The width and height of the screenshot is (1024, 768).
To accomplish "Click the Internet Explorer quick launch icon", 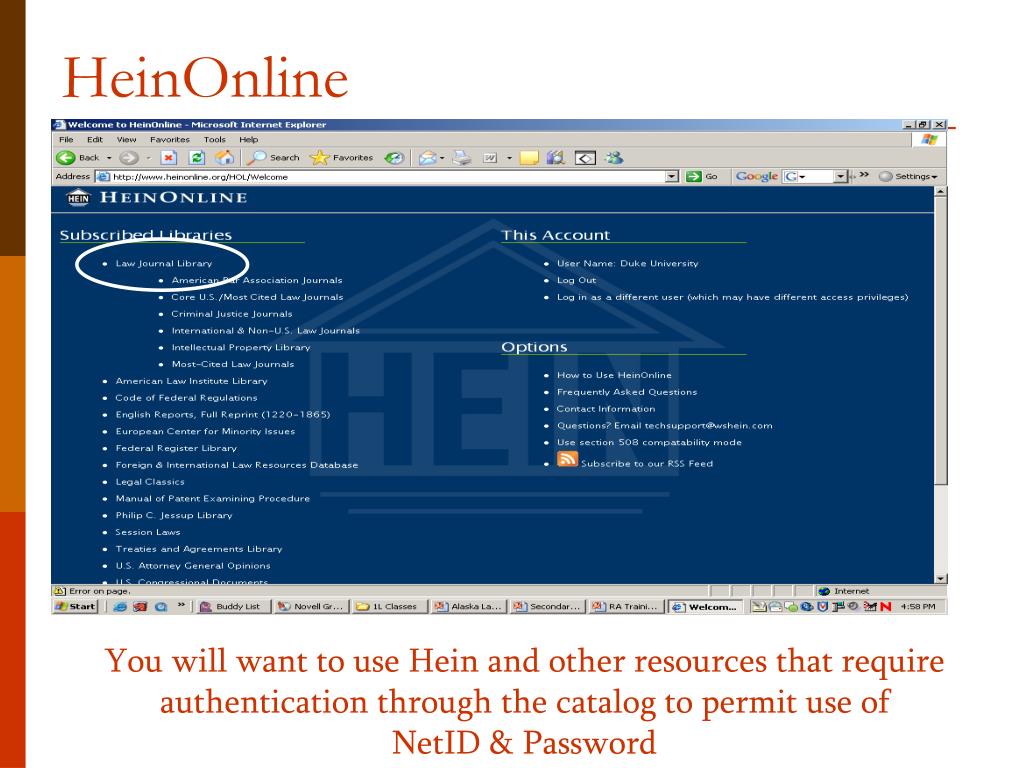I will pyautogui.click(x=120, y=607).
